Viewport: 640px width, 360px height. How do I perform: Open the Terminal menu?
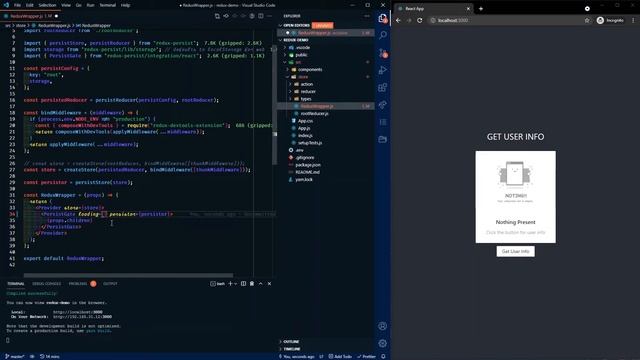coord(107,5)
